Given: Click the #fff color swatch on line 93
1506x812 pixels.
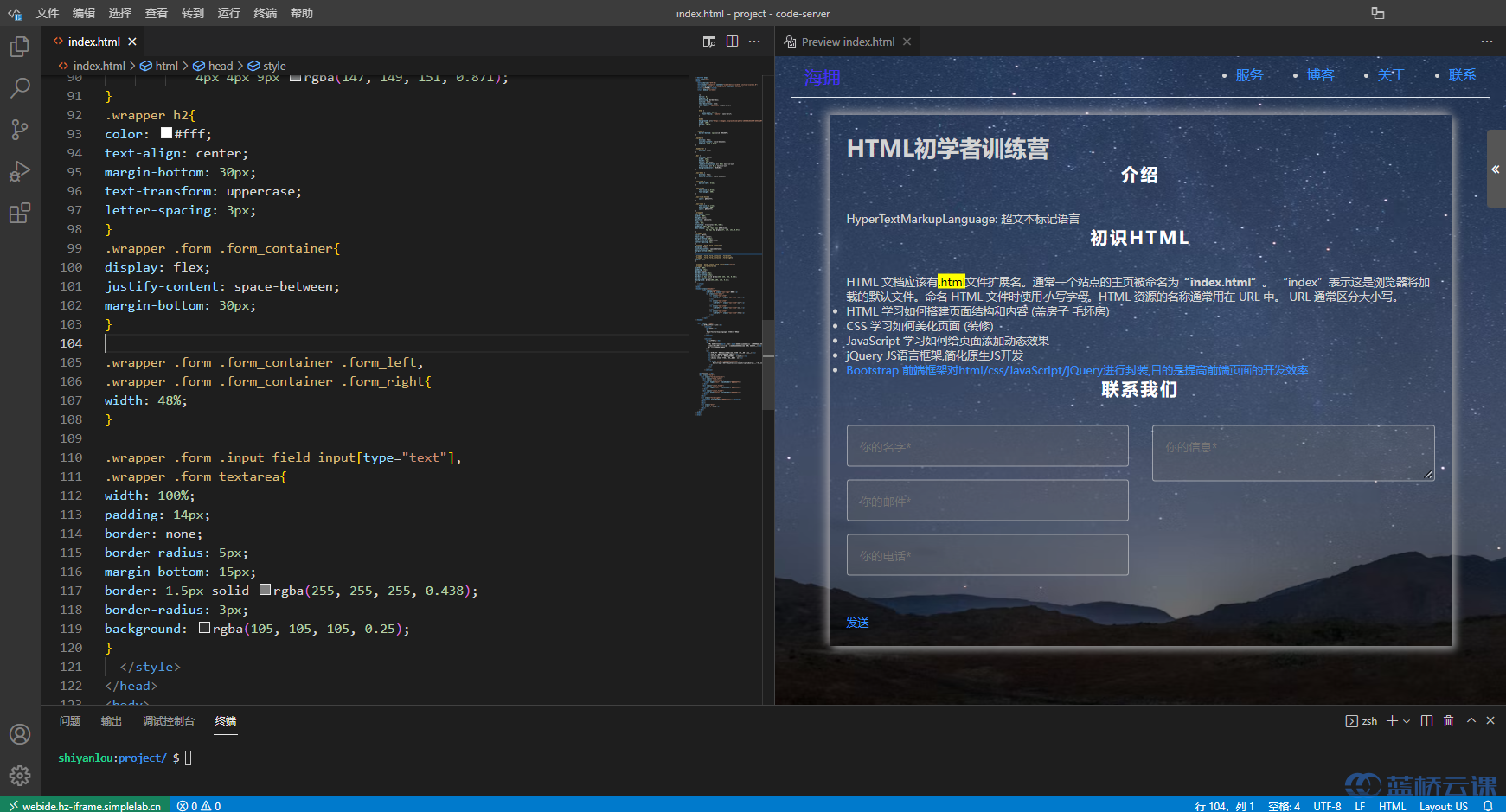Looking at the screenshot, I should (x=167, y=133).
